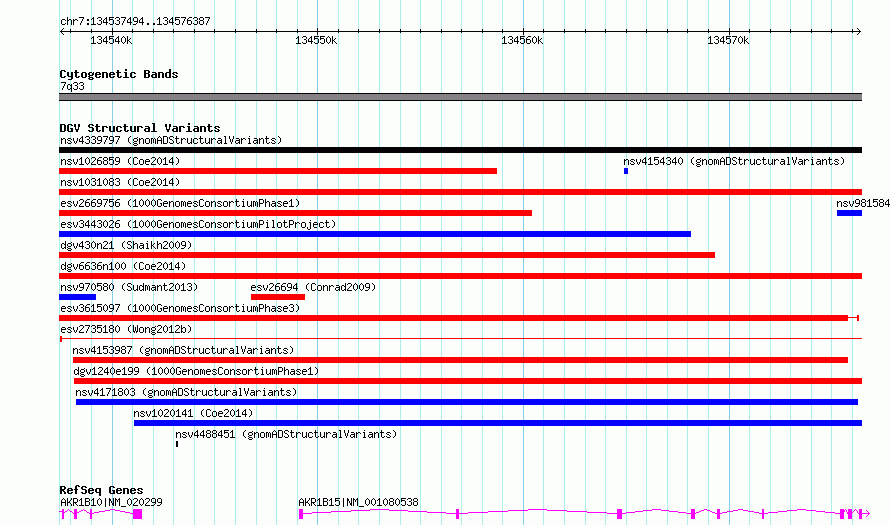Click the 134540k ruler tick label
The width and height of the screenshot is (890, 525).
111,40
